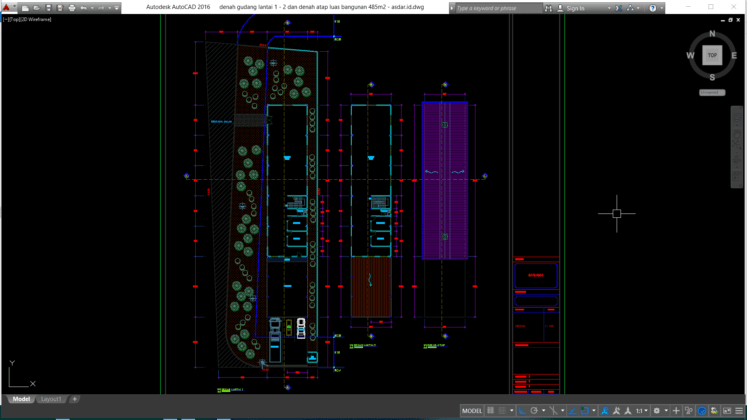Toggle the drawing grid display
Viewport: 747px width, 420px height.
pos(491,411)
